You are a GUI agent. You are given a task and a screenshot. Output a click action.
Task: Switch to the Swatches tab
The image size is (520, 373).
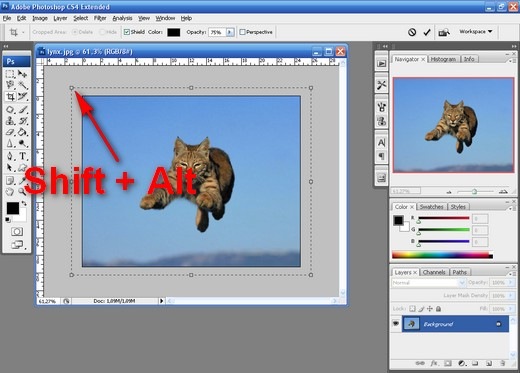coord(431,207)
